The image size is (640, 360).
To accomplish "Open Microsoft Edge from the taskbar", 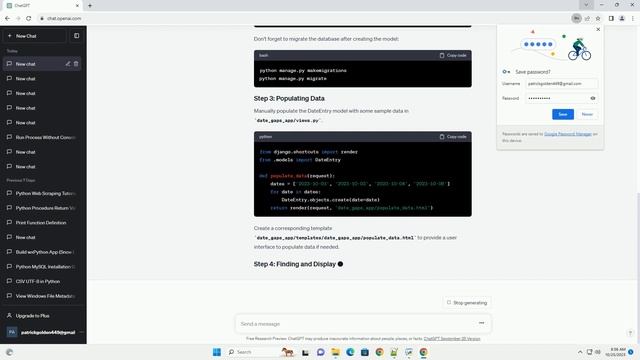I will 350,352.
